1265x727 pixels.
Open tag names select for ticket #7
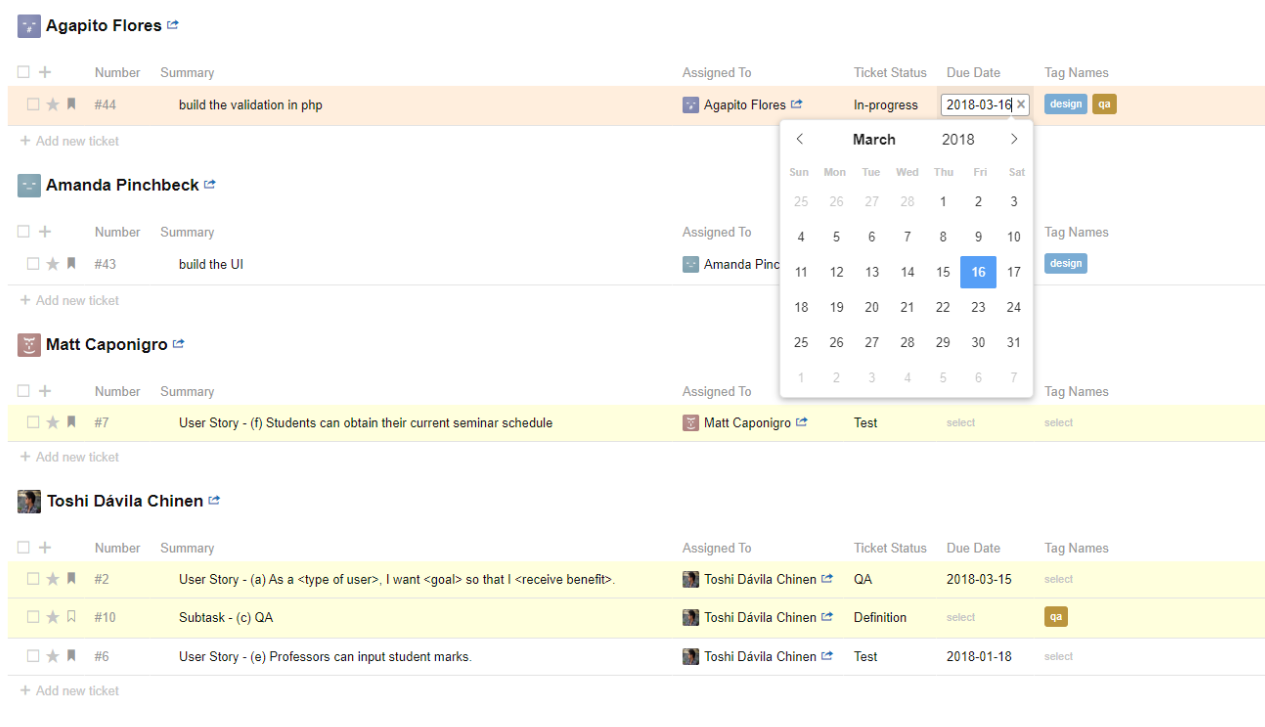coord(1058,423)
